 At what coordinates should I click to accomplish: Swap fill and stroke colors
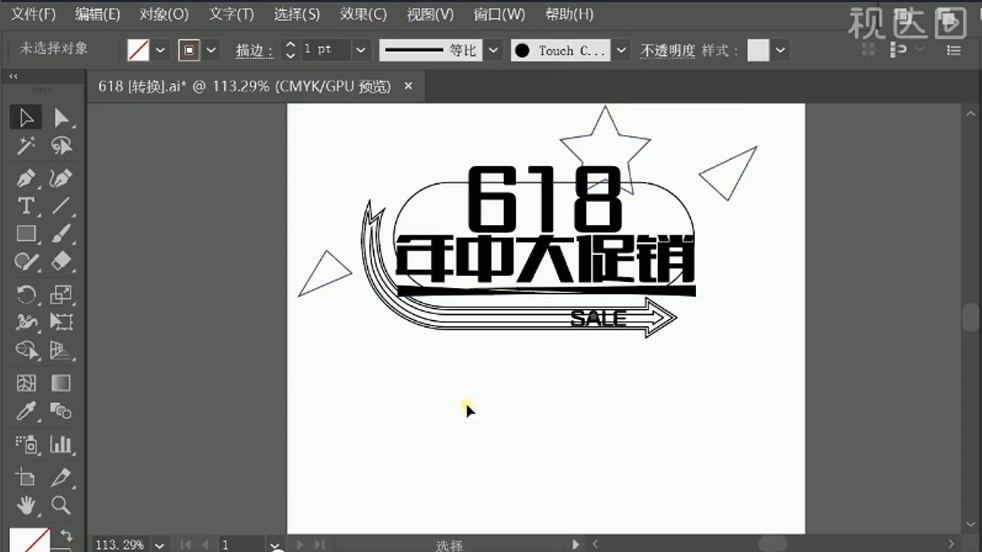pos(66,536)
